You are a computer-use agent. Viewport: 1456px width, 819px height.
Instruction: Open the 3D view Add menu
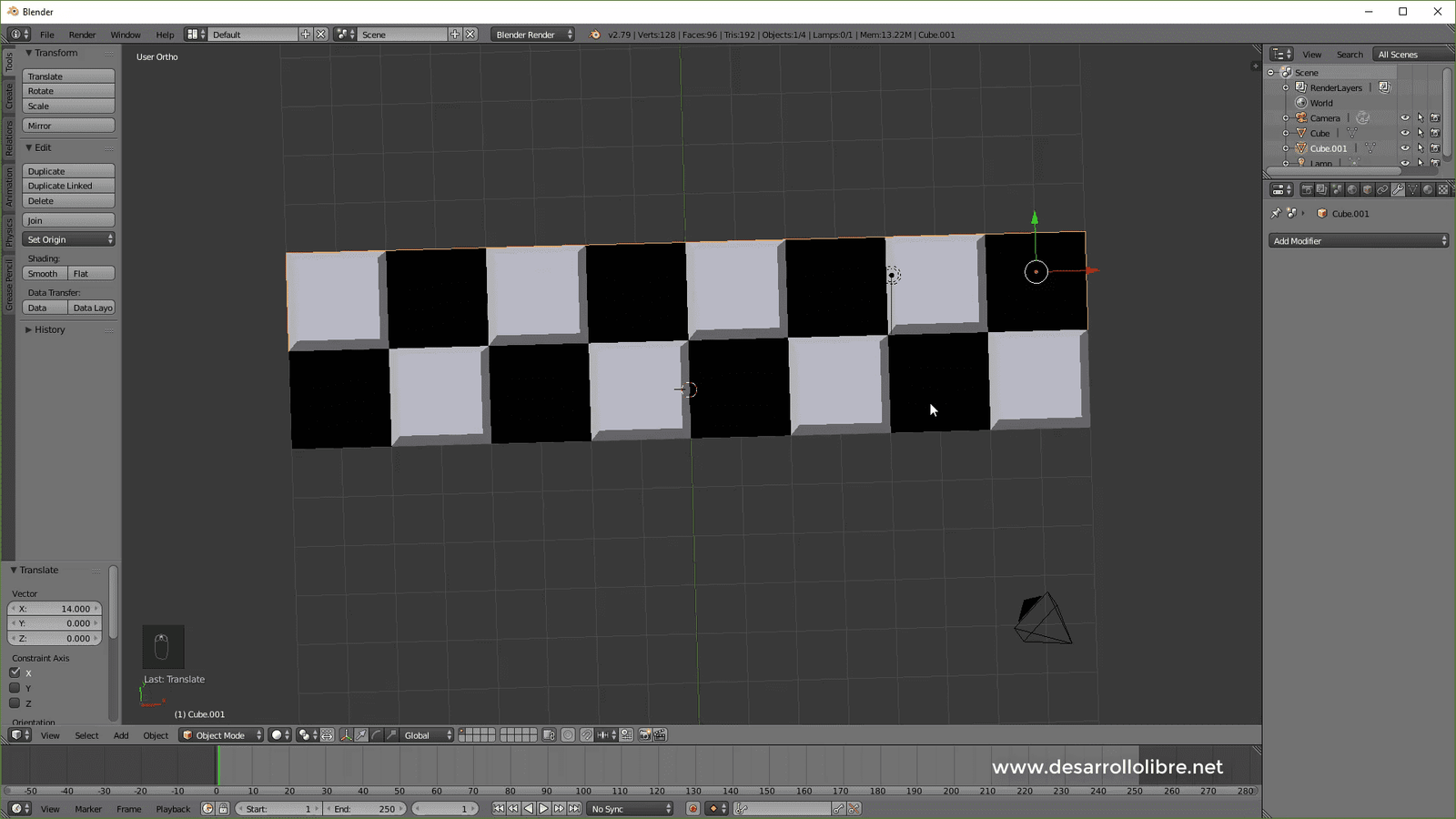121,735
